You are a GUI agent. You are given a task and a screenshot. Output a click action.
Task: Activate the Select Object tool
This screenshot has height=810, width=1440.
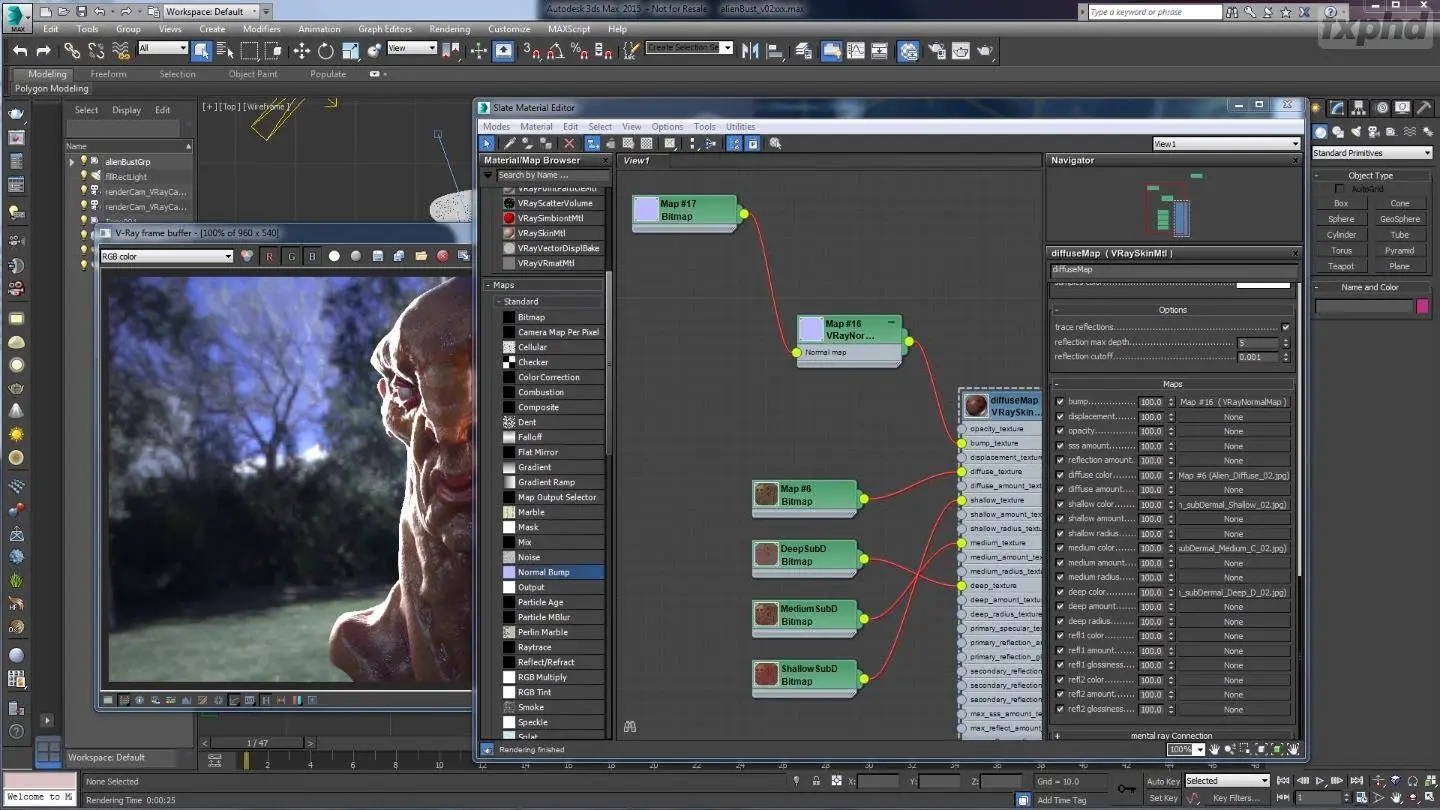pos(202,51)
